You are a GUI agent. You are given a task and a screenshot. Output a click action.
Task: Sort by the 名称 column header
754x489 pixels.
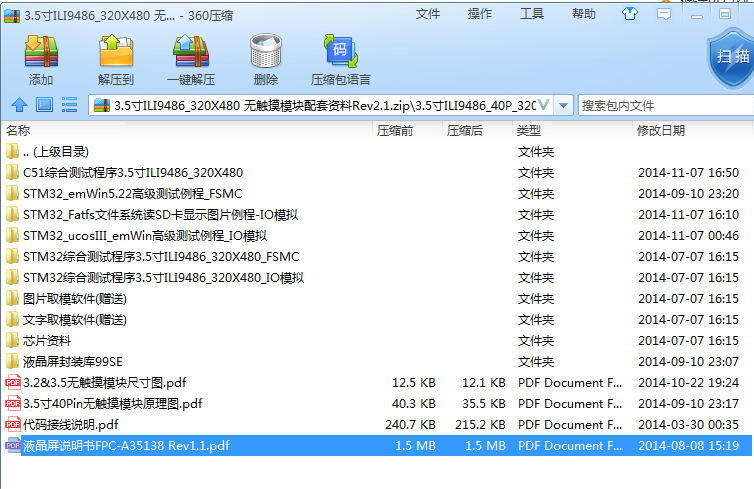[x=18, y=130]
